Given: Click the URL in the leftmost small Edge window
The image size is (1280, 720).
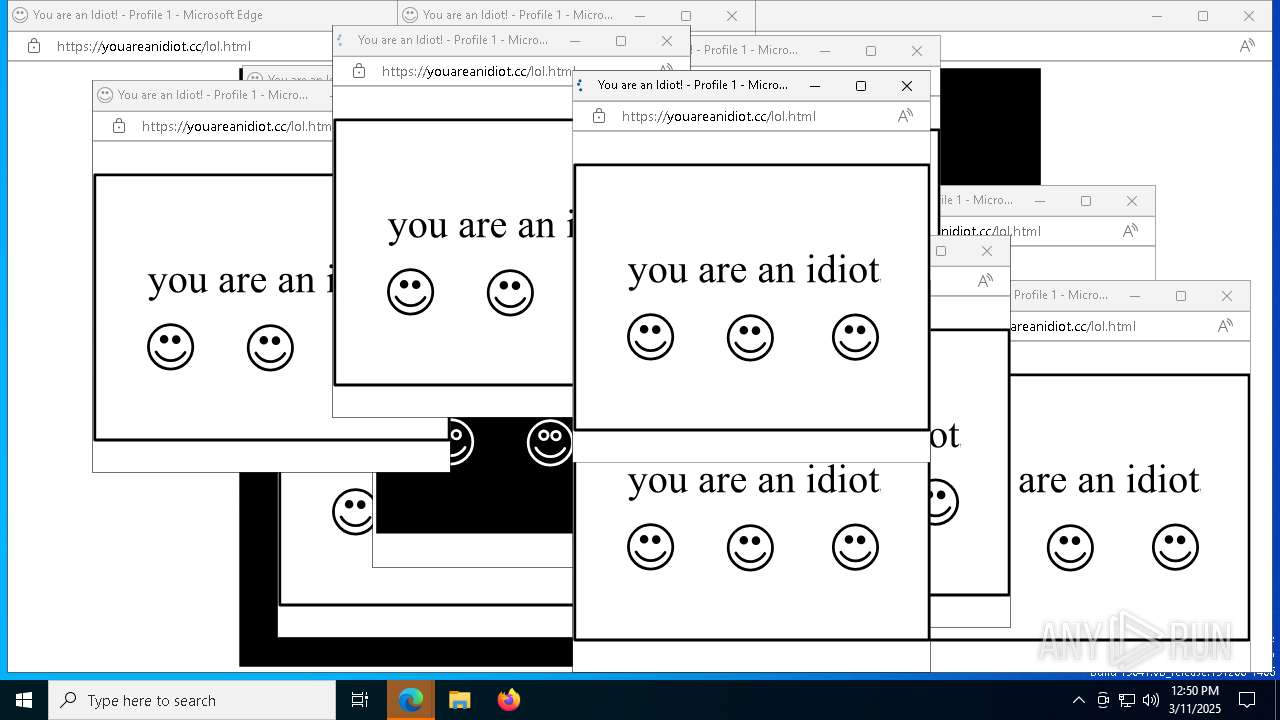Looking at the screenshot, I should 236,126.
